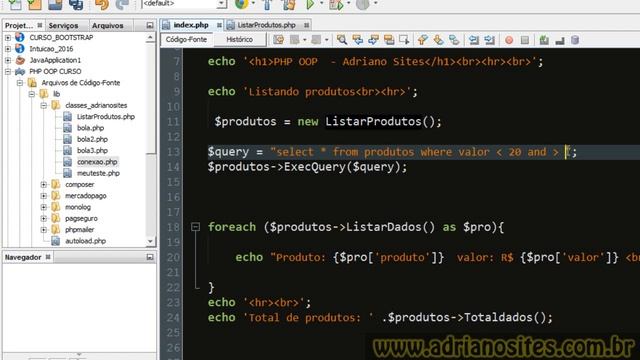Toggle Highlight Search in editor toolbar

pos(389,40)
